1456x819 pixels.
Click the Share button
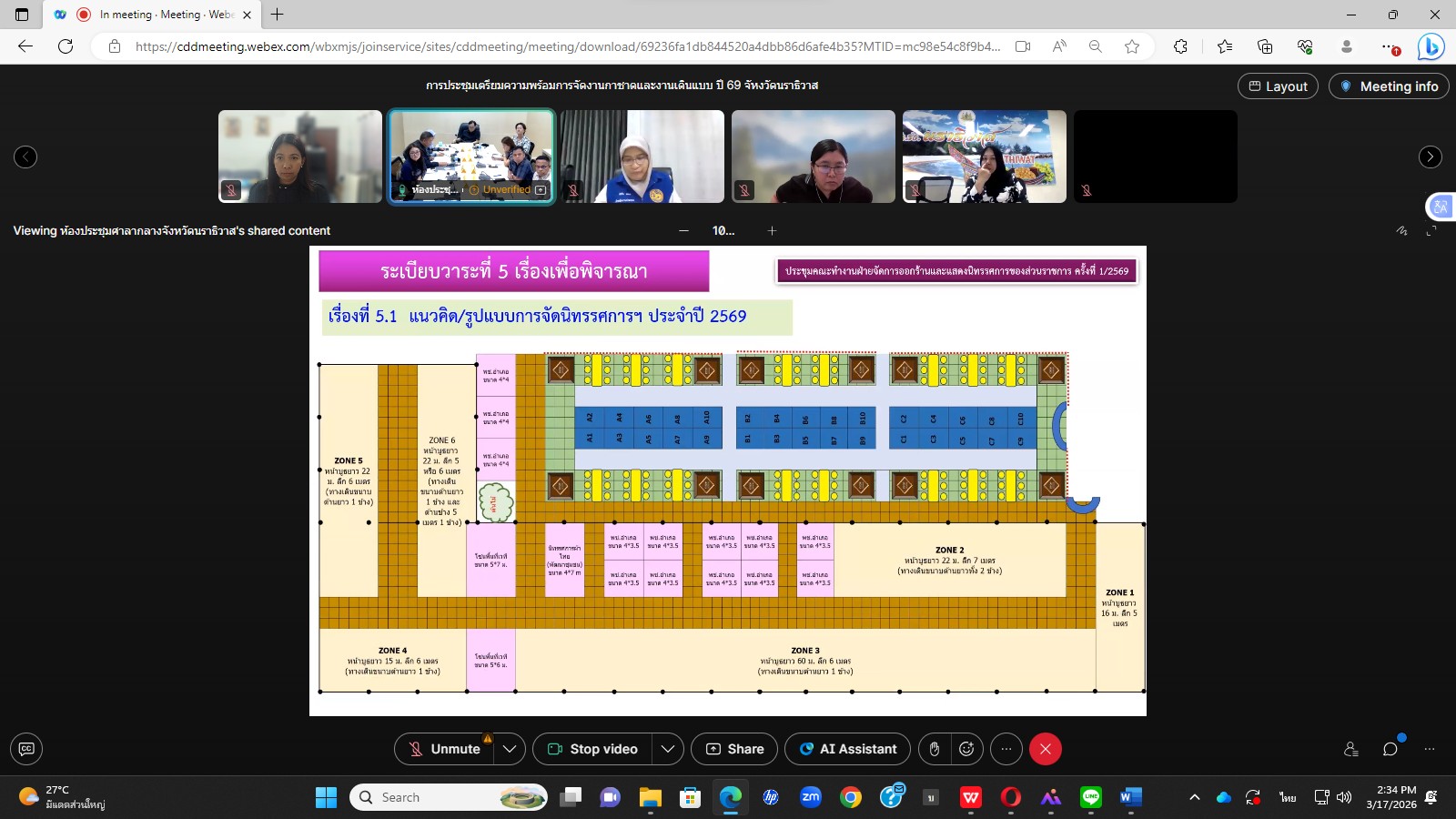734,749
